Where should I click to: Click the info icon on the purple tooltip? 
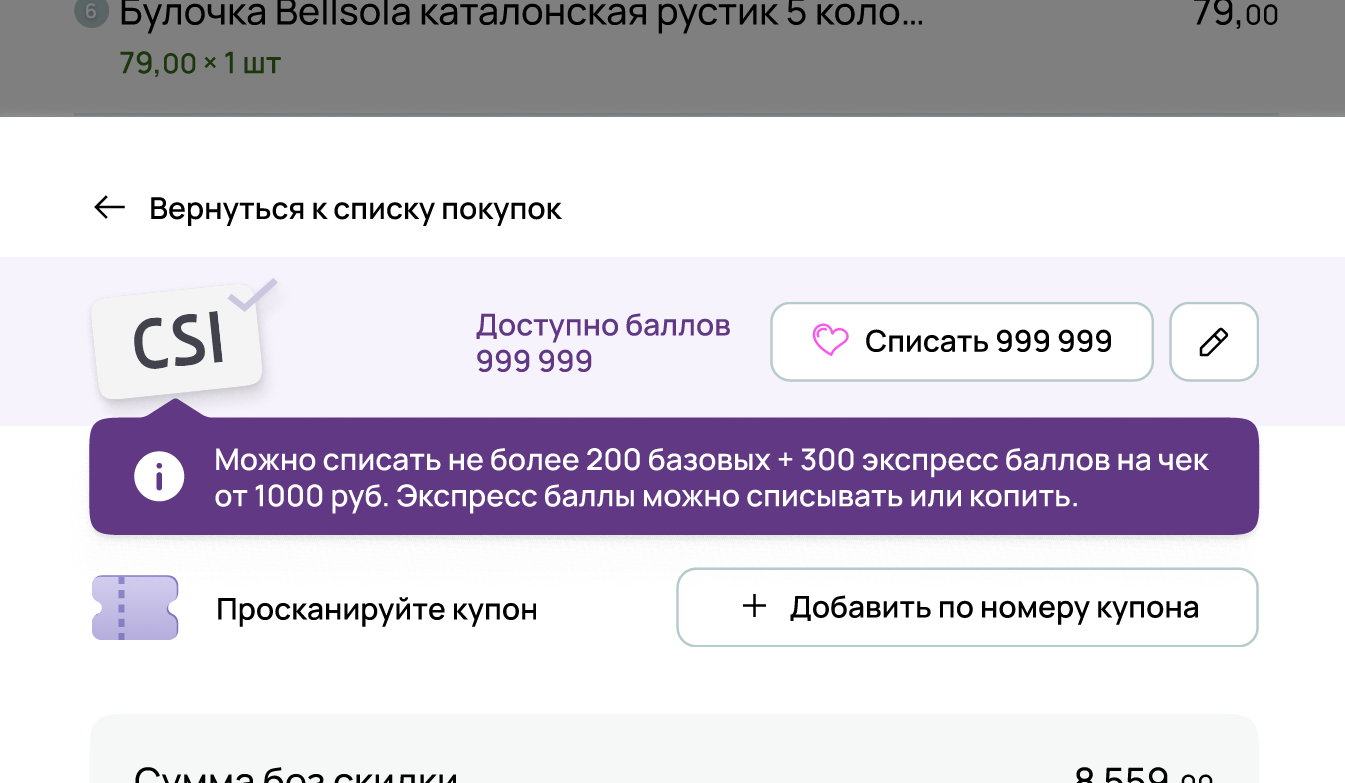(x=158, y=476)
